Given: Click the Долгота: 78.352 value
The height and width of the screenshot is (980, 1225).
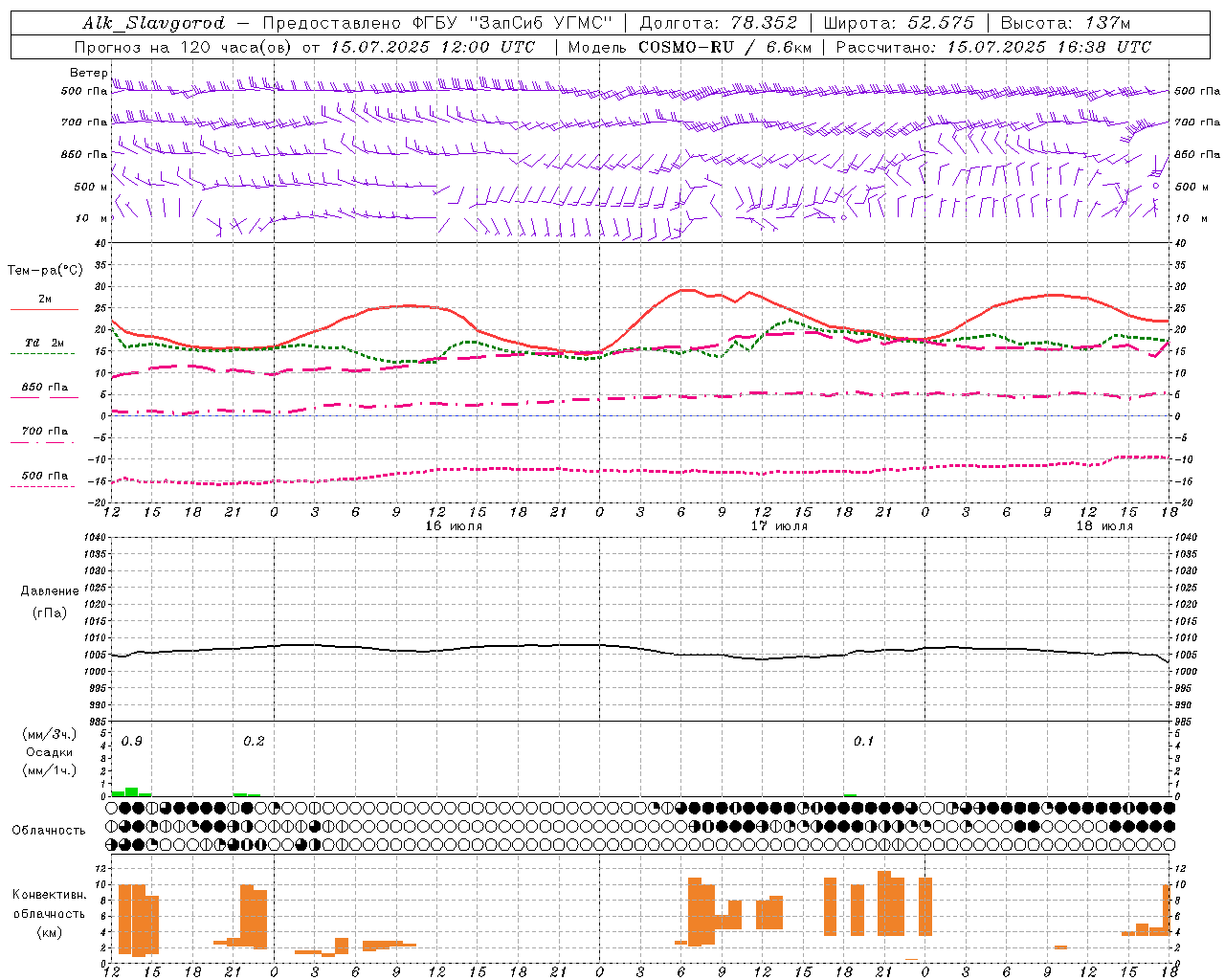Looking at the screenshot, I should [718, 23].
